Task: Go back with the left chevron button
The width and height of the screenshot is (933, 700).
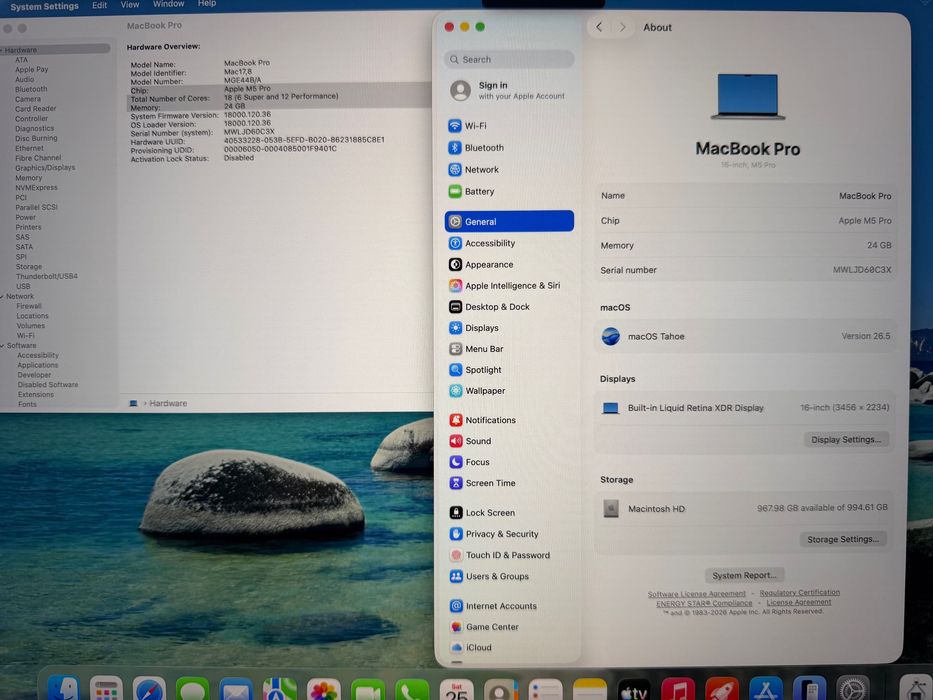Action: point(599,27)
